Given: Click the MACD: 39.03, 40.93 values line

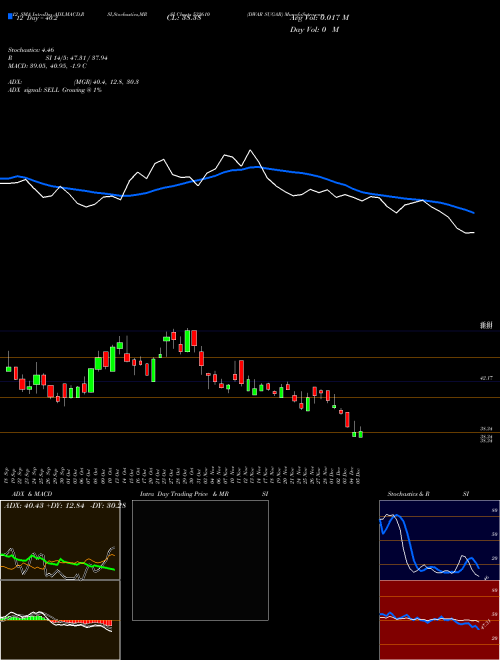Looking at the screenshot, I should coord(47,66).
